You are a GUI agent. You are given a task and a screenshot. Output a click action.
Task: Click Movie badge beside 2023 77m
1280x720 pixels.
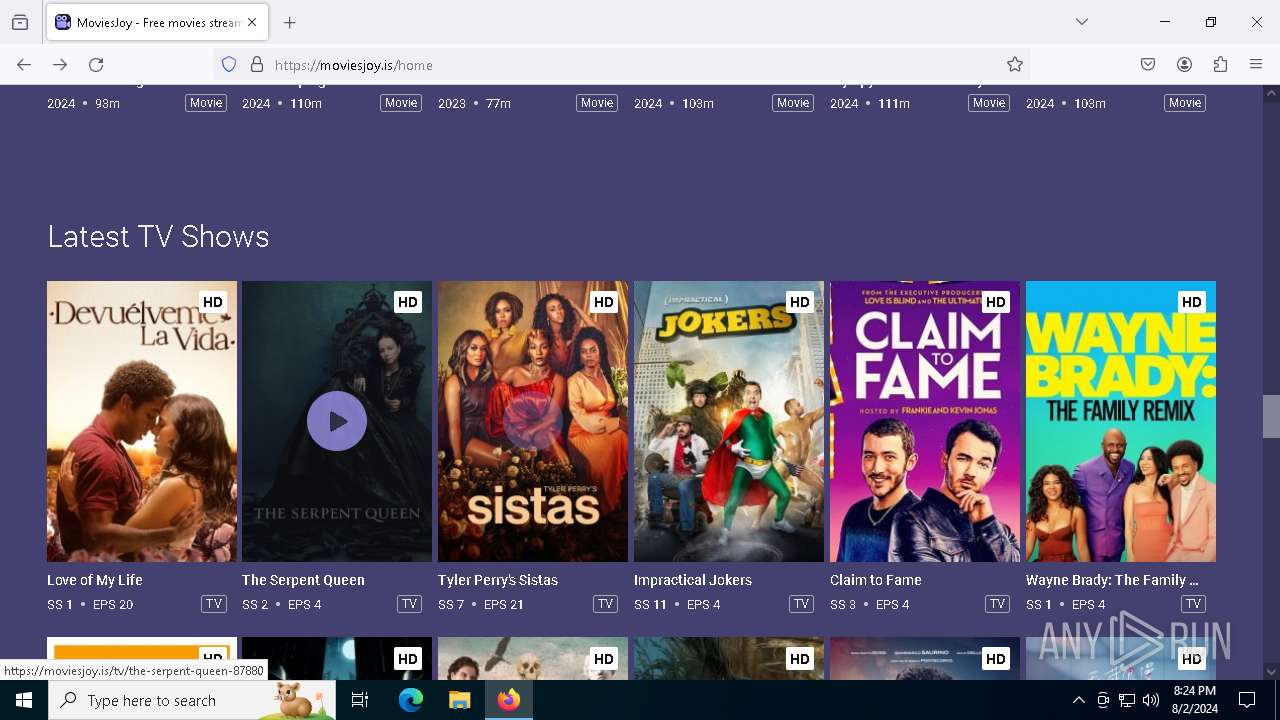(597, 103)
